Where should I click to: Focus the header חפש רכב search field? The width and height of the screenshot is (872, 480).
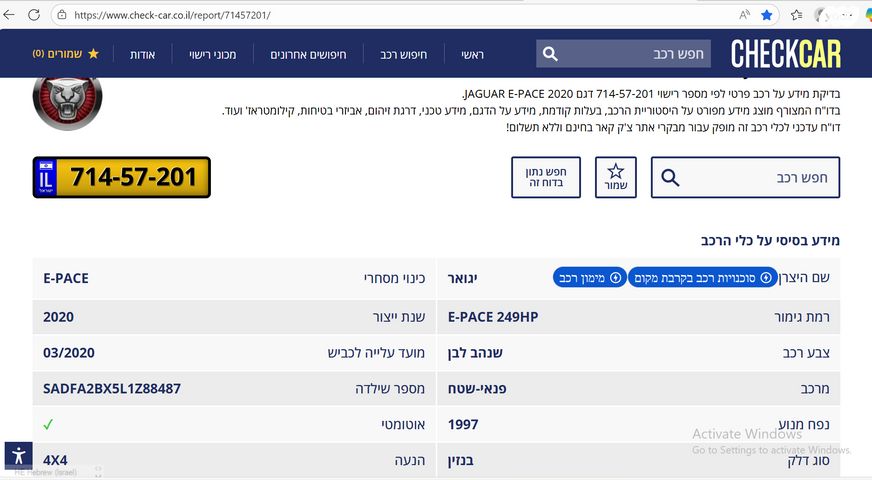coord(623,54)
